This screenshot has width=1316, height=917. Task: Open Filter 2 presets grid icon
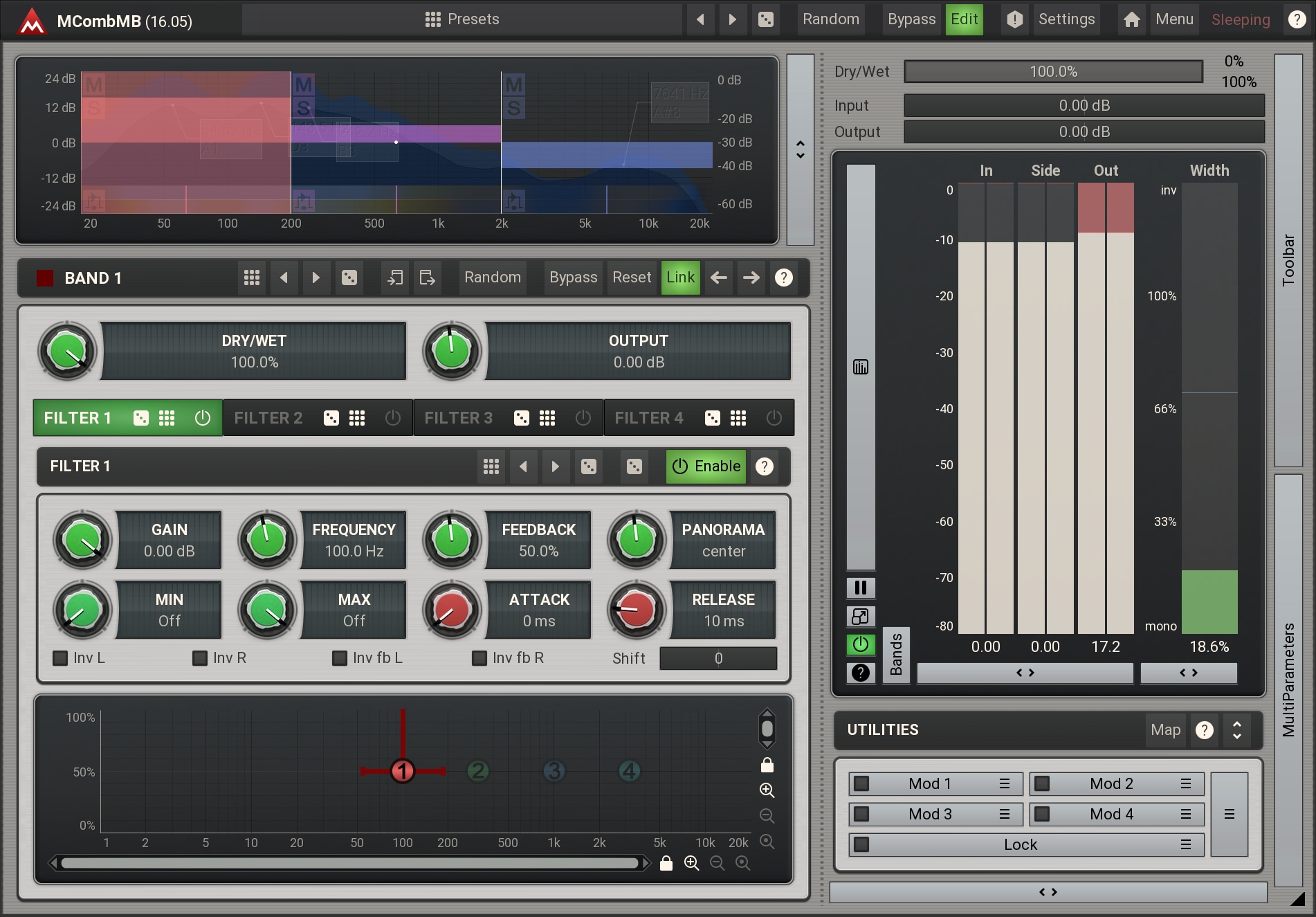[357, 418]
